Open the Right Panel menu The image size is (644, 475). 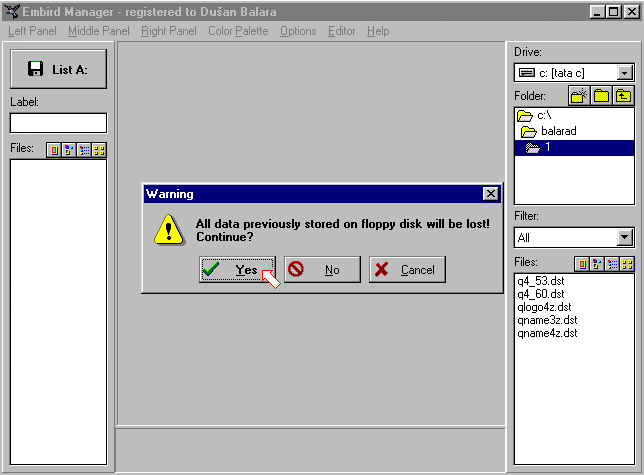[x=169, y=31]
